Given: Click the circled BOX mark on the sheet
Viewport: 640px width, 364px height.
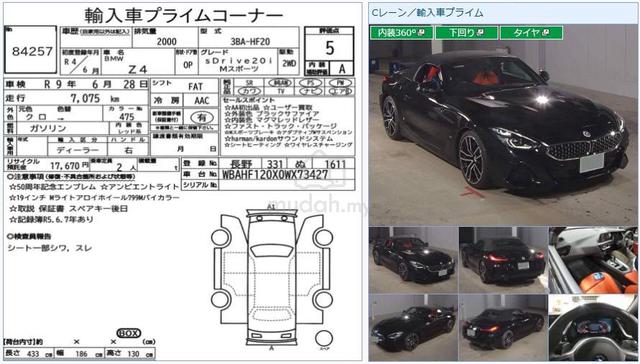Looking at the screenshot, I should coord(129,333).
